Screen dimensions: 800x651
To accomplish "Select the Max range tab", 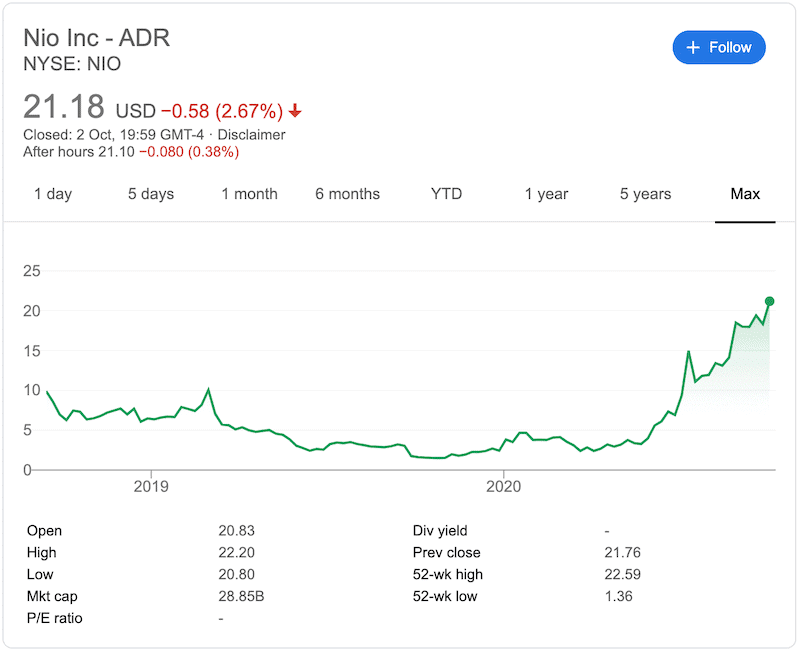I will click(x=745, y=194).
